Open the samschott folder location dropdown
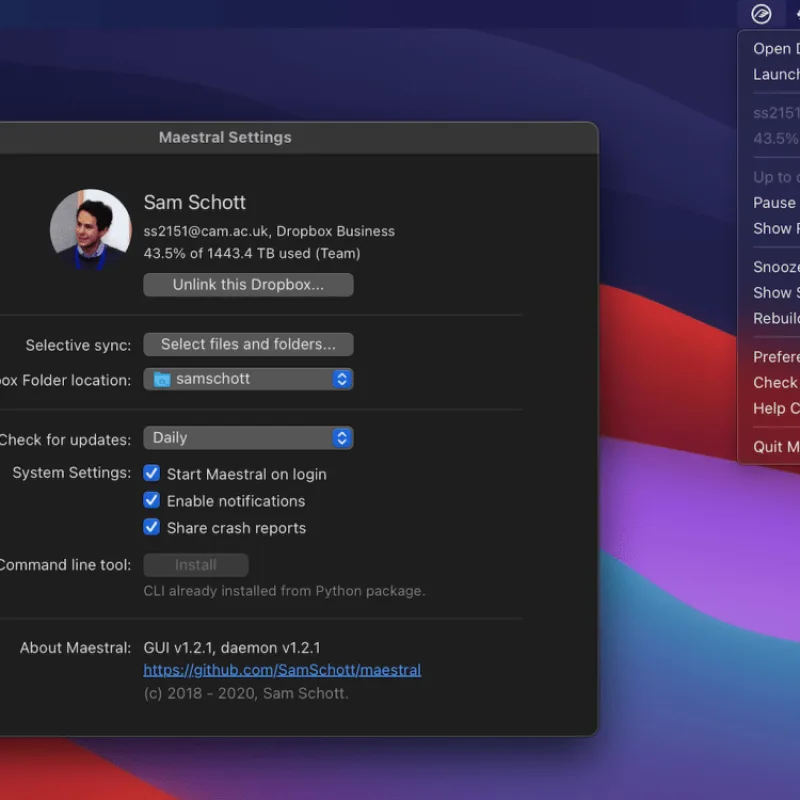Viewport: 800px width, 800px height. pos(248,379)
